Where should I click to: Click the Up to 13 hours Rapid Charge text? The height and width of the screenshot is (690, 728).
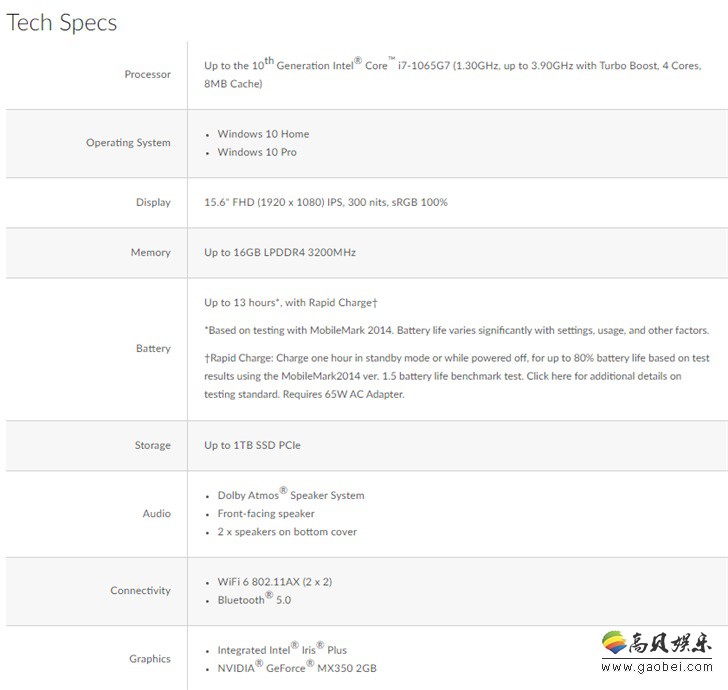click(291, 302)
